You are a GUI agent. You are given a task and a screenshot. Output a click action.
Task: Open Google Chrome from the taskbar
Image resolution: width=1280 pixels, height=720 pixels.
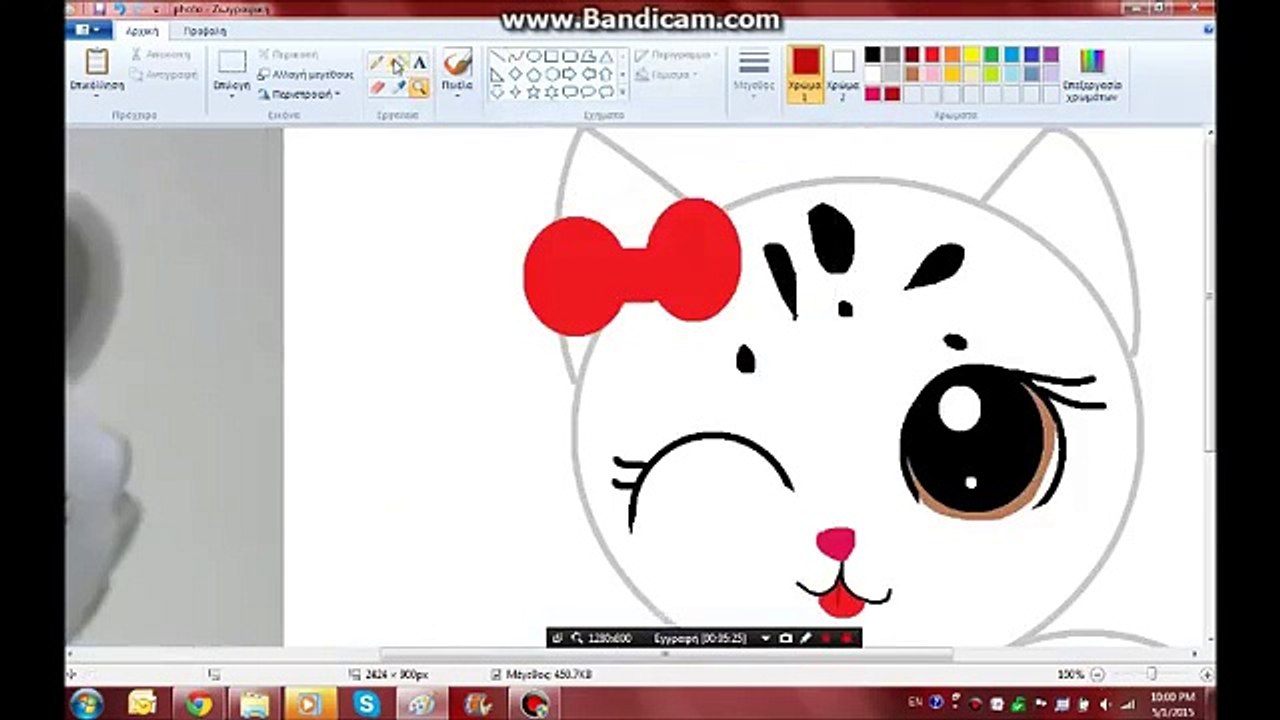[x=198, y=703]
